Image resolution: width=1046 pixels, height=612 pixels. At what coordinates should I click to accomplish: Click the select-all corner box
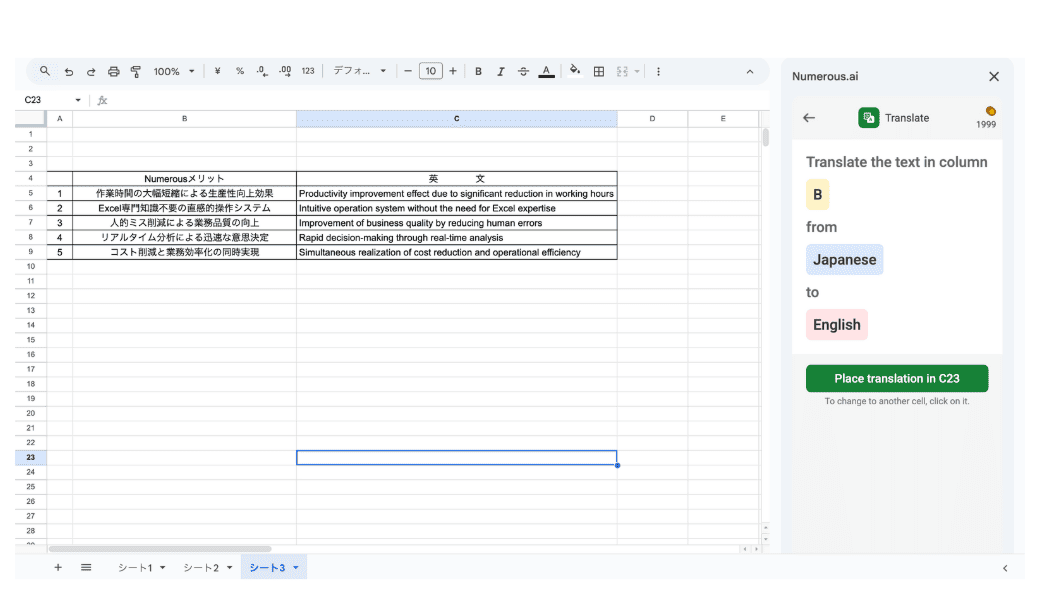coord(31,119)
